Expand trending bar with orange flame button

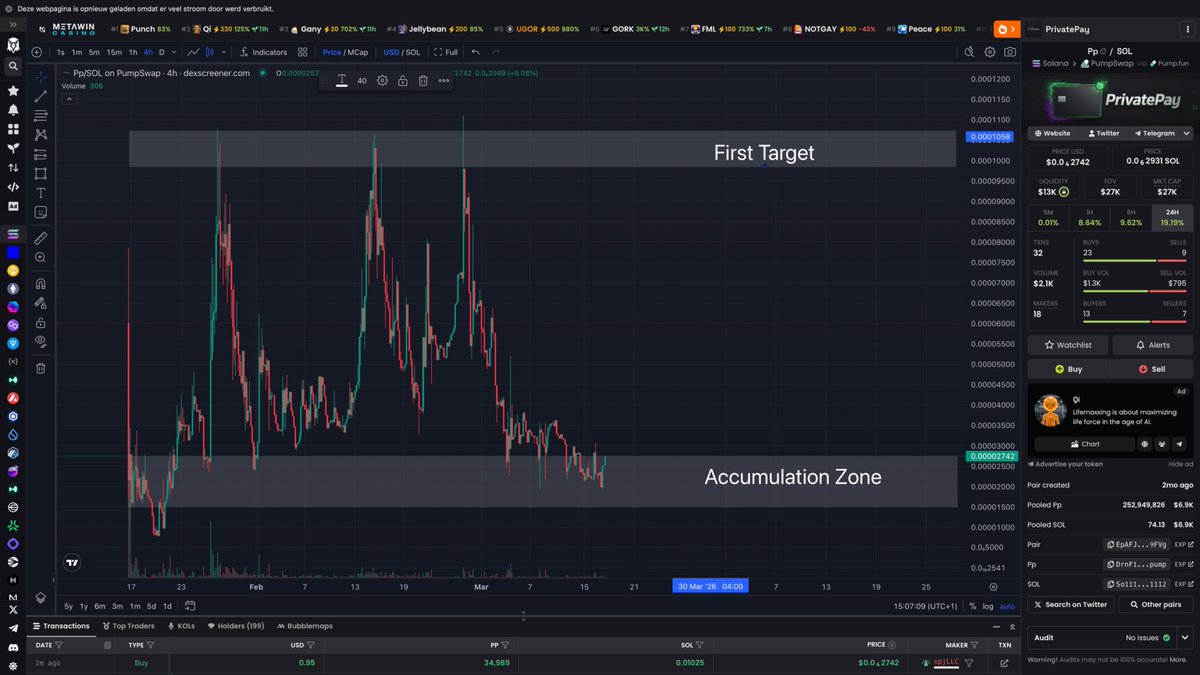pyautogui.click(x=1005, y=29)
